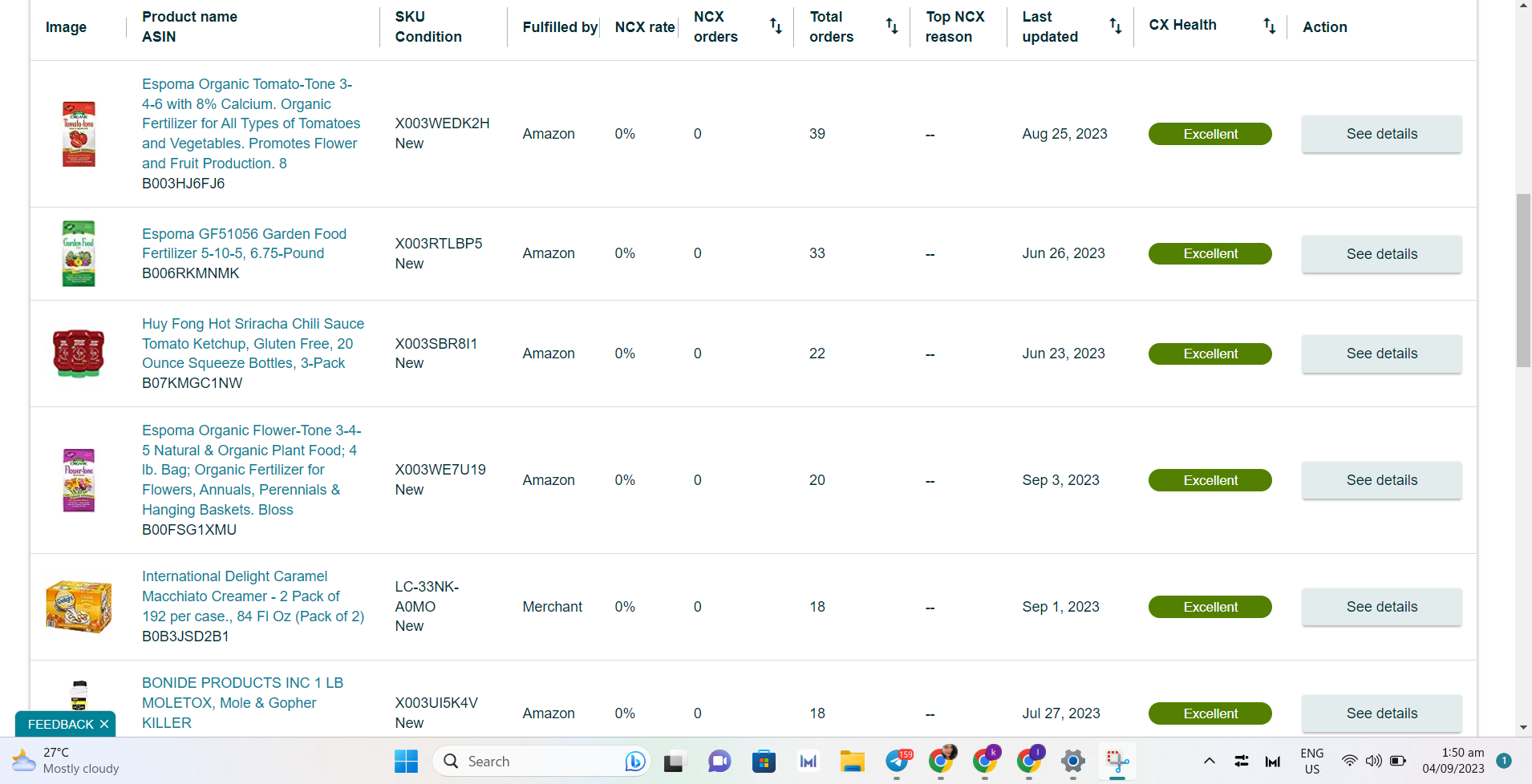Click the NCX rate column header
Screen dimensions: 1532x784
644,27
